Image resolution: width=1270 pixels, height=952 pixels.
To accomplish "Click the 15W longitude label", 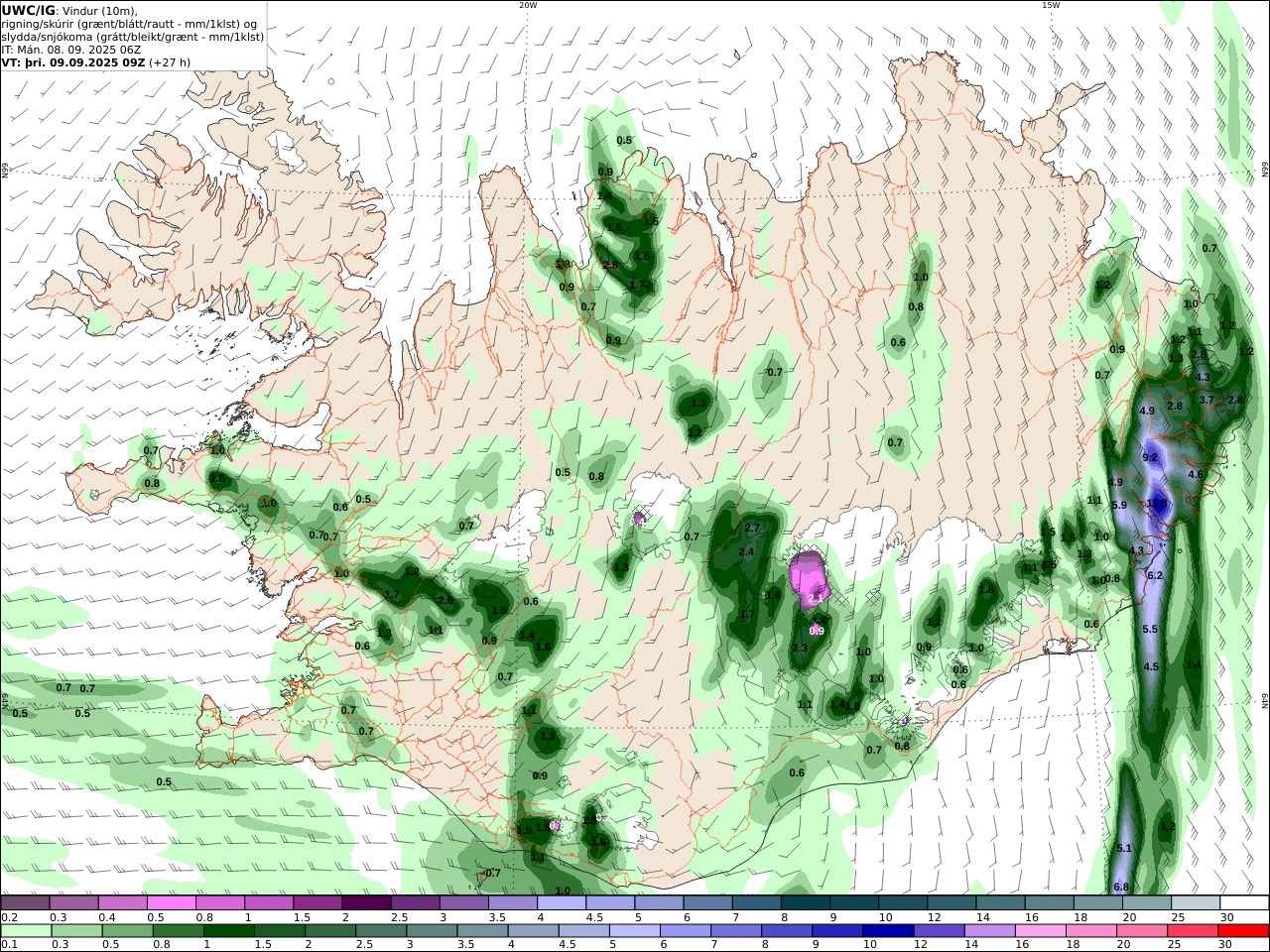I will coord(1051,5).
